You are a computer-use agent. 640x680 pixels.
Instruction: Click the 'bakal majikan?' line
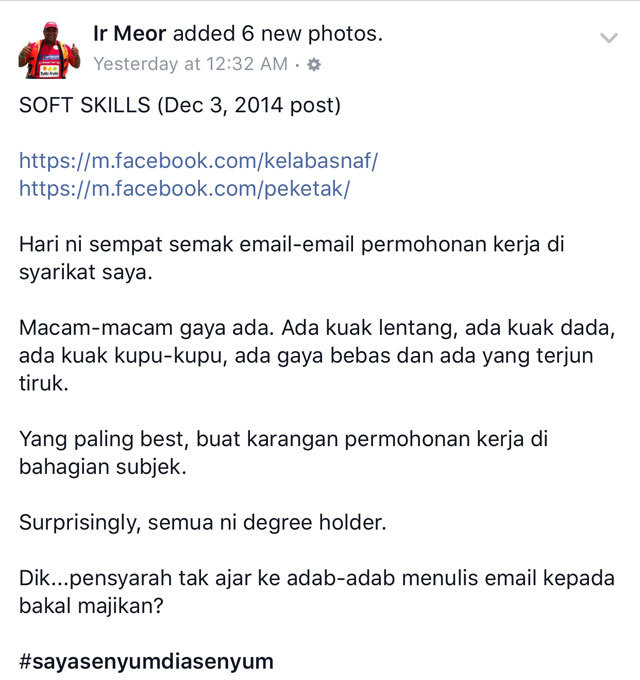91,606
